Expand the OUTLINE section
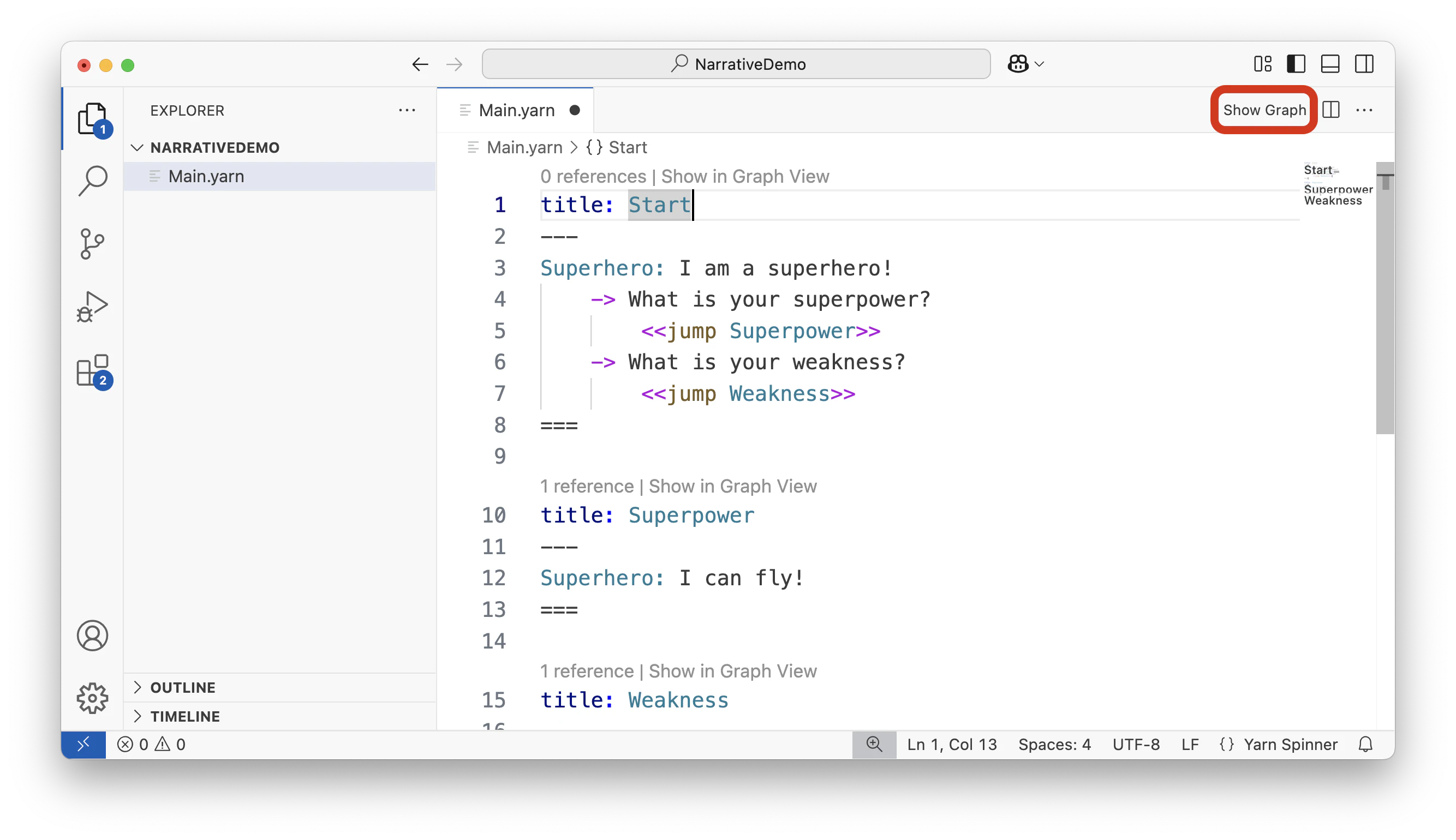This screenshot has height=840, width=1456. coord(183,688)
